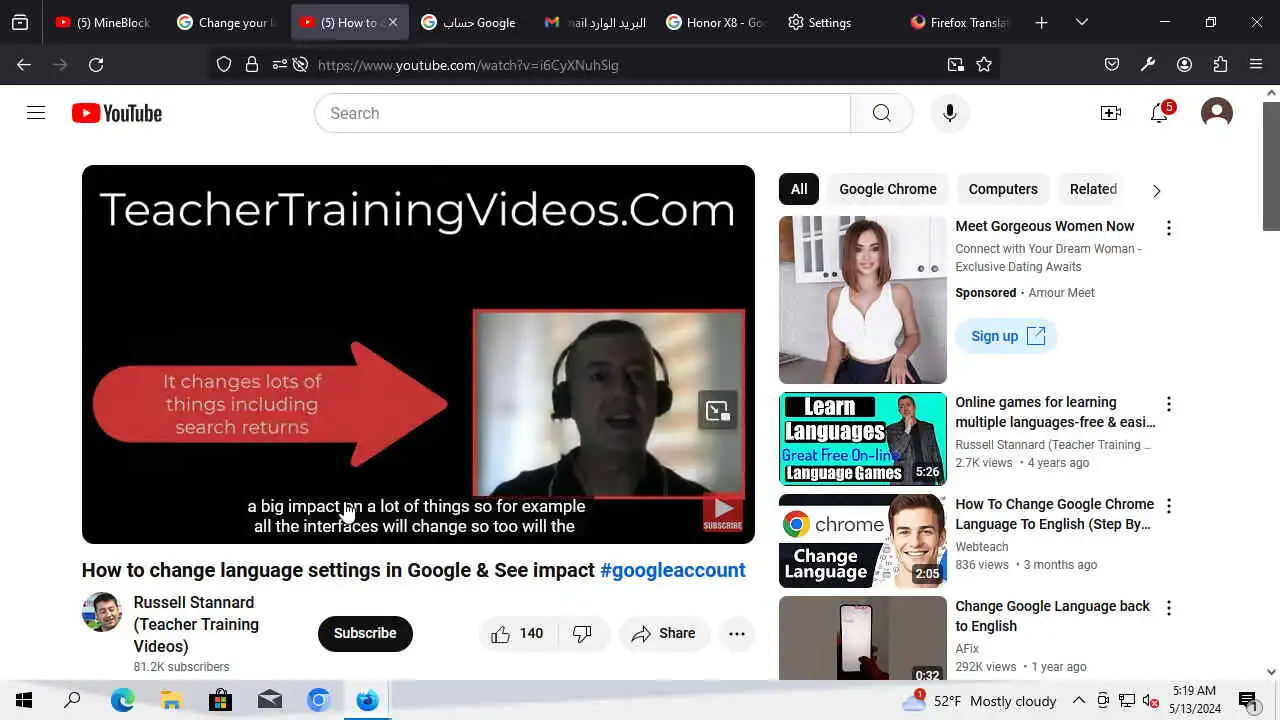
Task: Open the sponsored ad thumbnail
Action: pyautogui.click(x=862, y=300)
